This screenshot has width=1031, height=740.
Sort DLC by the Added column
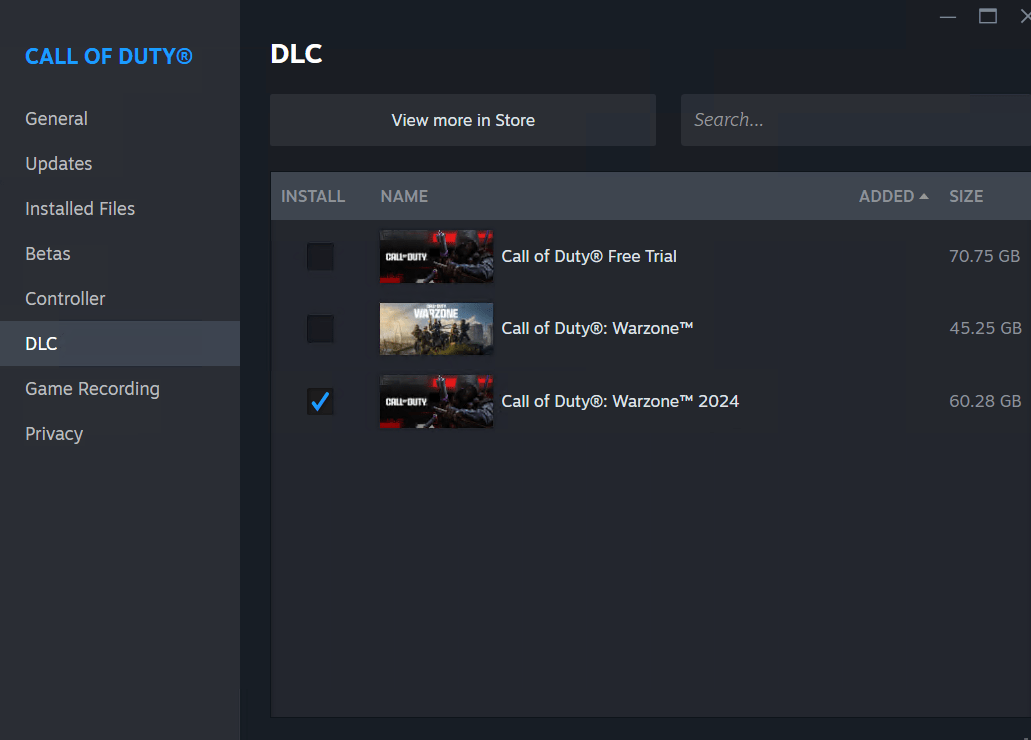tap(886, 196)
